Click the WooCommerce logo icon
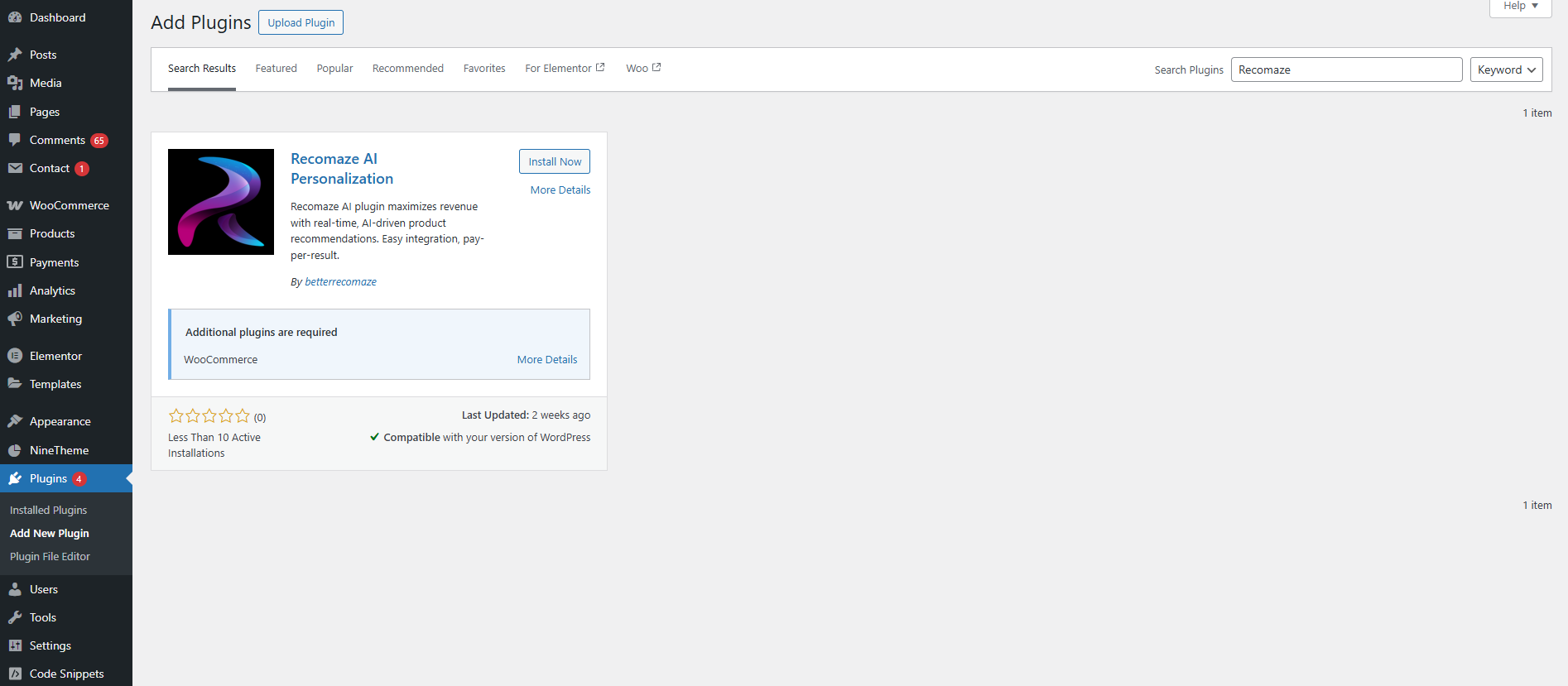 click(x=15, y=205)
